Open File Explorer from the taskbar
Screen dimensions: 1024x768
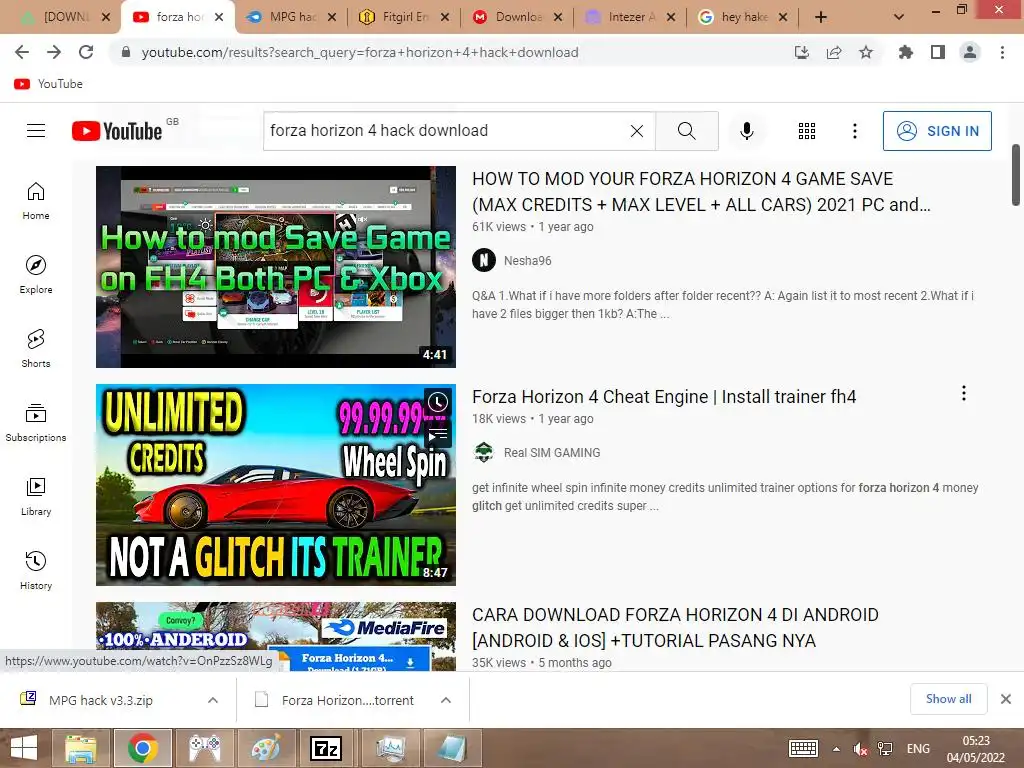click(x=80, y=748)
